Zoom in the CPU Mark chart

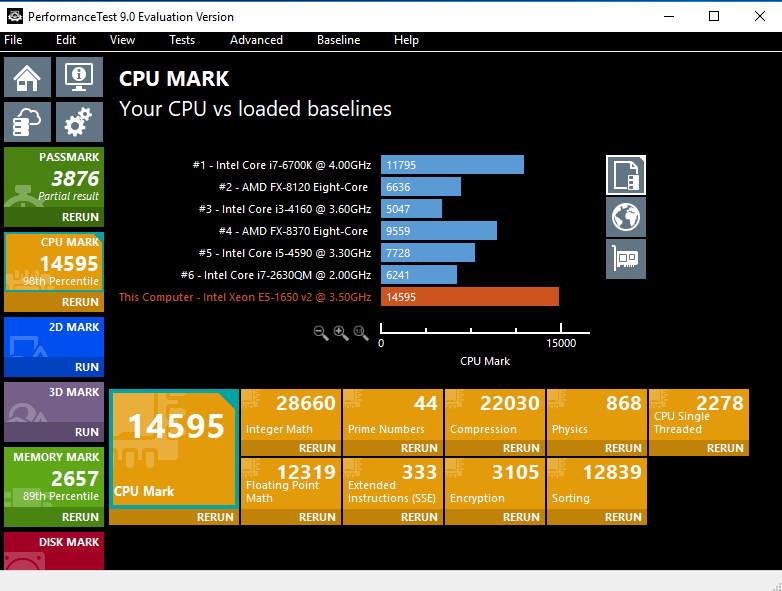341,333
